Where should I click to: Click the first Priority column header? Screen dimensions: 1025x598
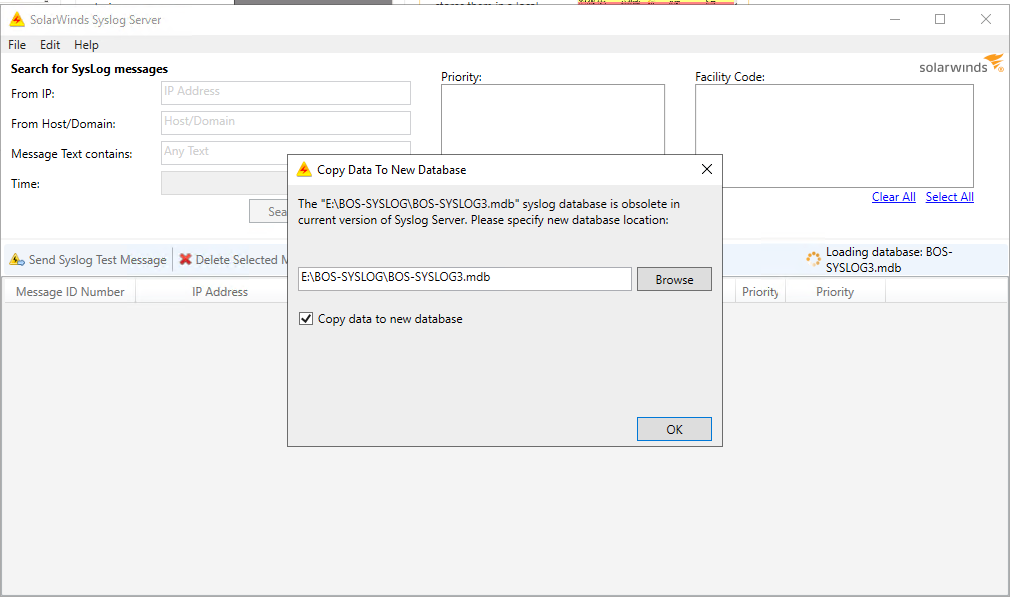click(760, 292)
